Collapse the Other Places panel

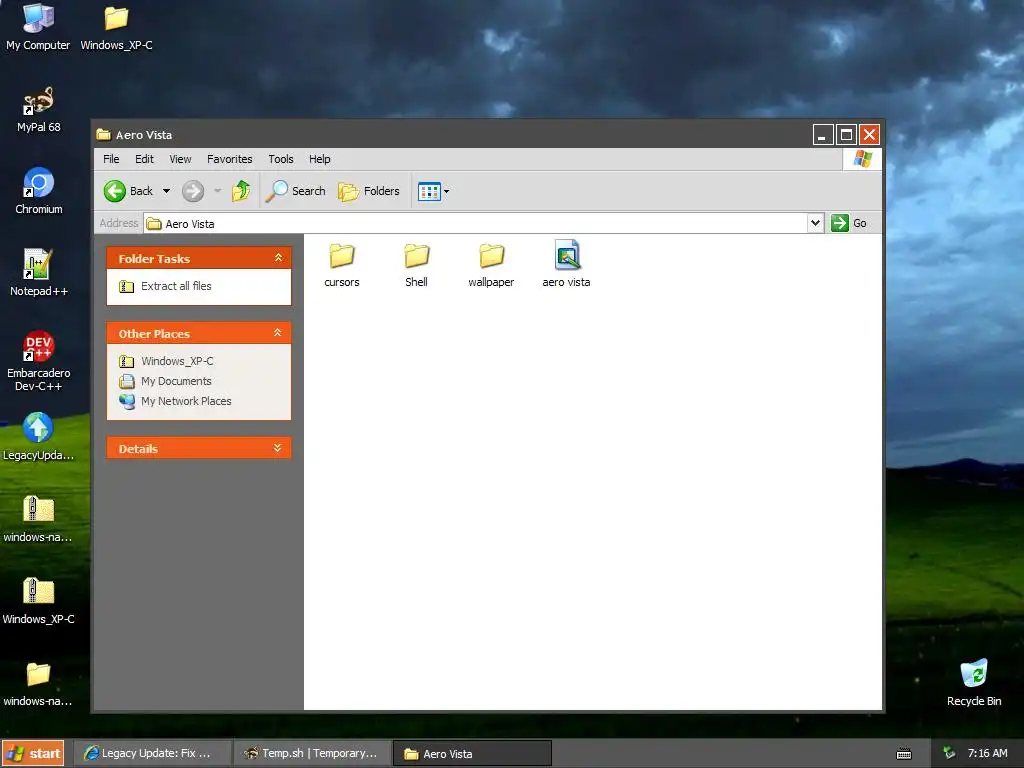(278, 333)
